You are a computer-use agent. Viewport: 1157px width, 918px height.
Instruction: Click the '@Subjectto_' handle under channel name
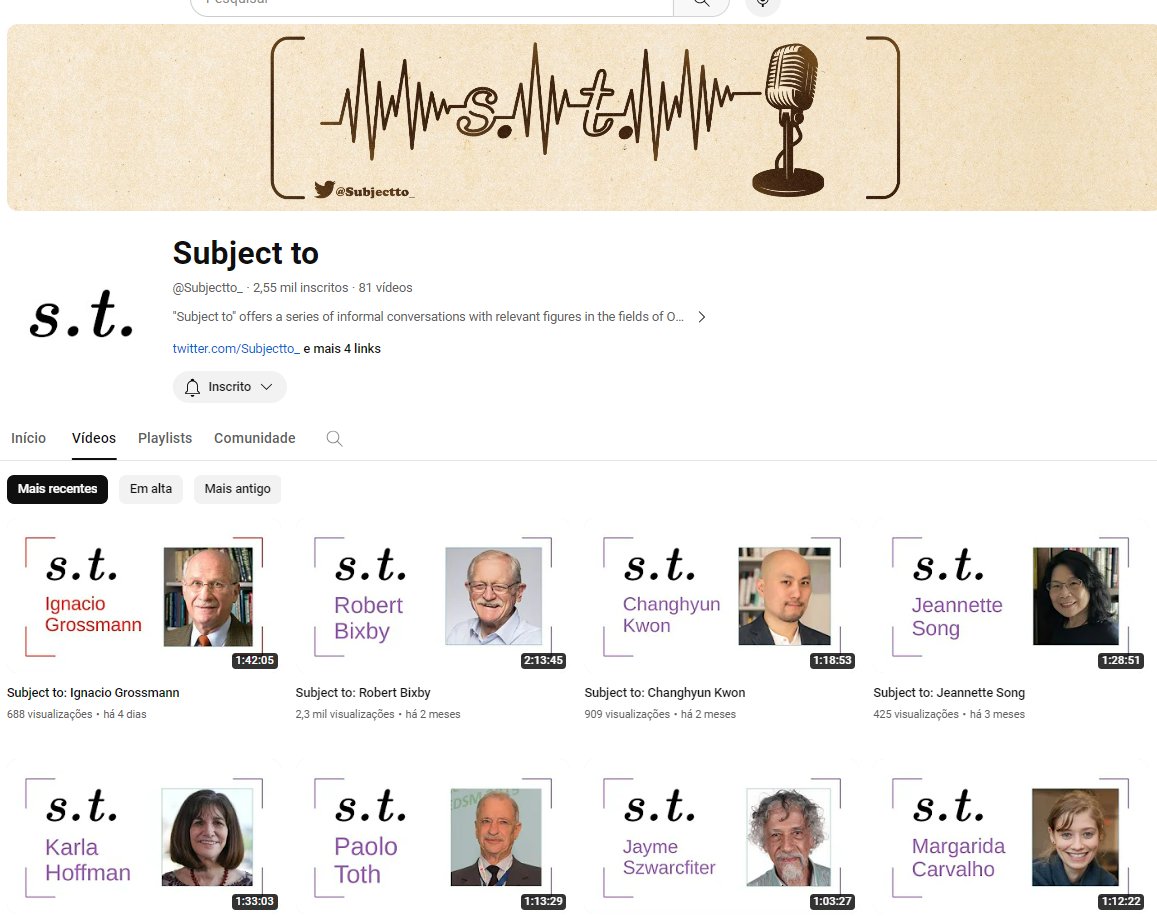point(207,288)
